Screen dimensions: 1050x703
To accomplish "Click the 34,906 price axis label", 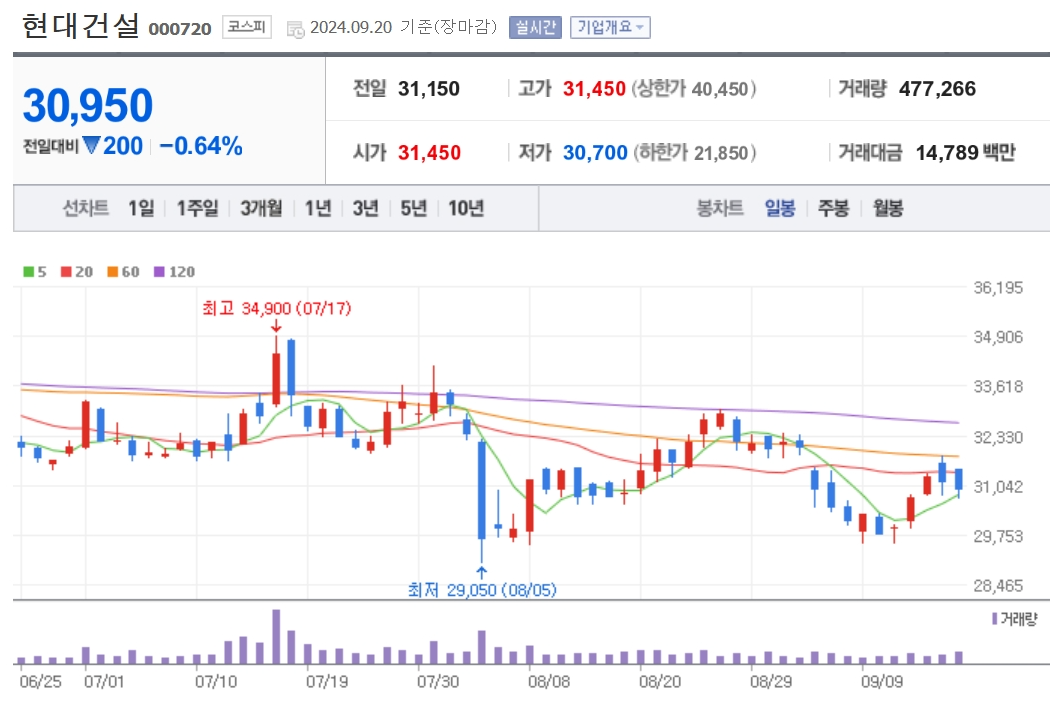I will pyautogui.click(x=998, y=337).
